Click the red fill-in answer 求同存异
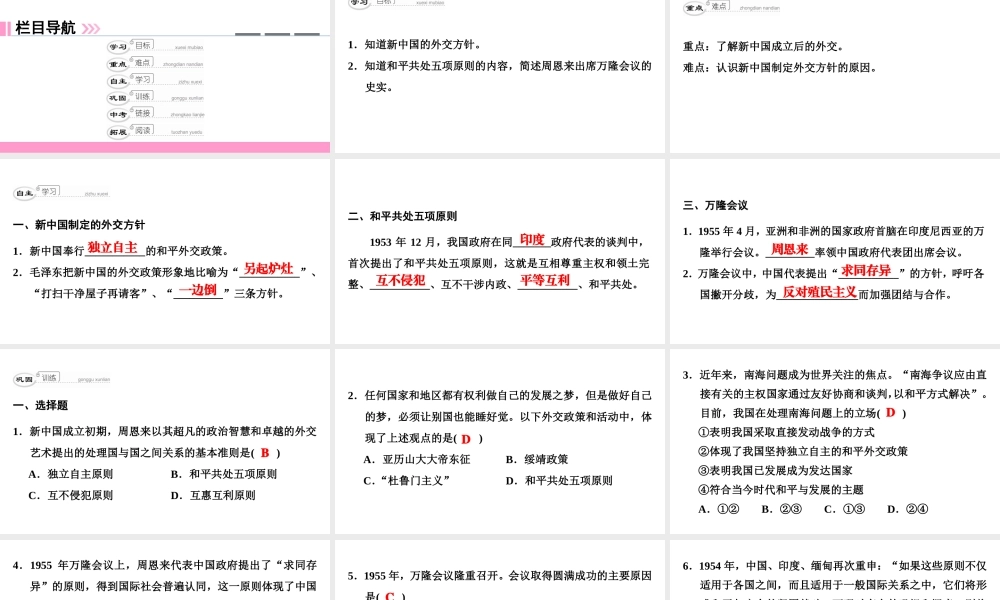This screenshot has width=1000, height=600. pos(865,270)
